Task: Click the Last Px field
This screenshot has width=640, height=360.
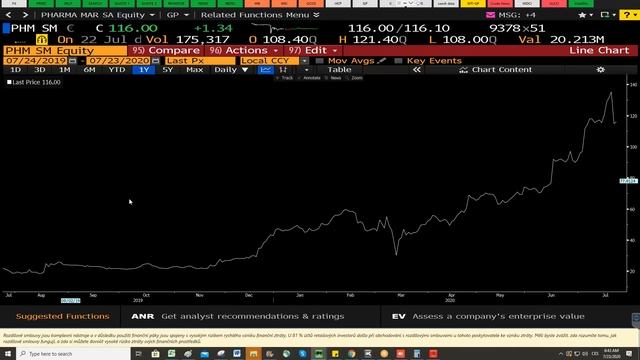Action: pyautogui.click(x=200, y=61)
